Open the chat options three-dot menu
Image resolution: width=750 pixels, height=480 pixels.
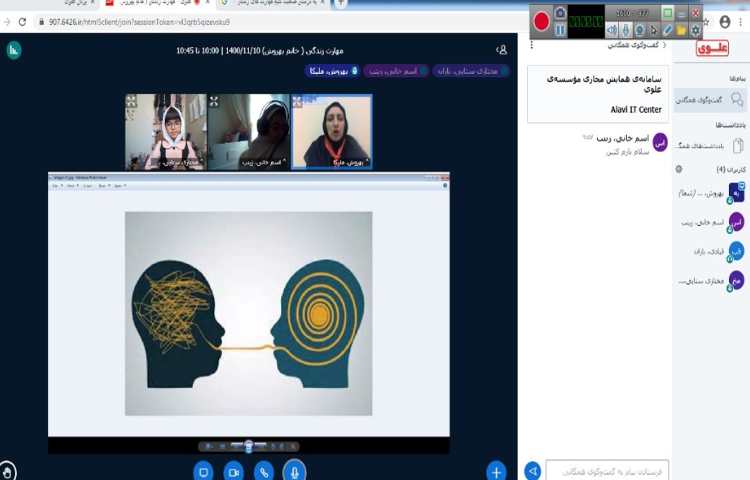531,45
